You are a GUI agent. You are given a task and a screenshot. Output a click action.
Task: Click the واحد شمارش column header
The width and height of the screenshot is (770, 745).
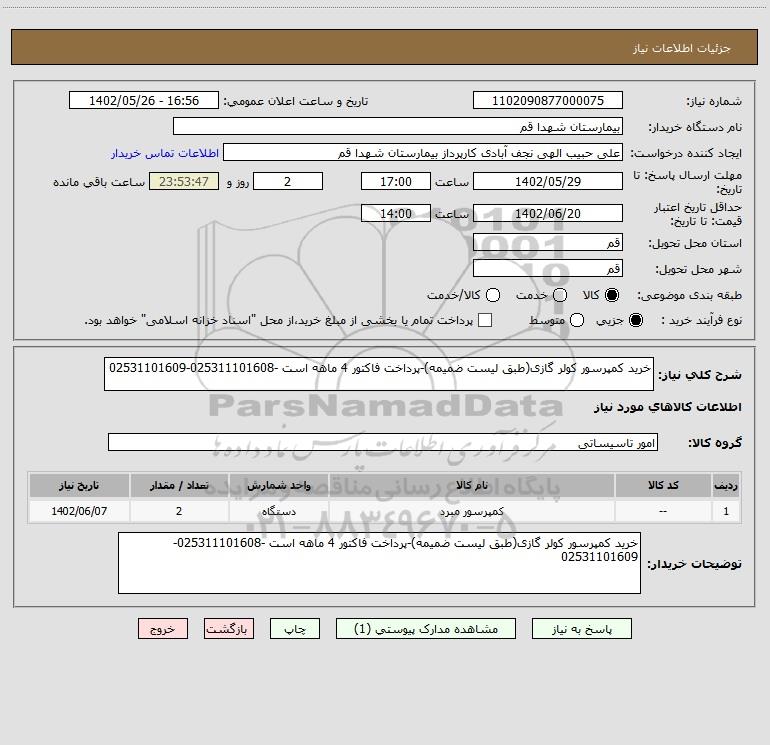tap(278, 485)
